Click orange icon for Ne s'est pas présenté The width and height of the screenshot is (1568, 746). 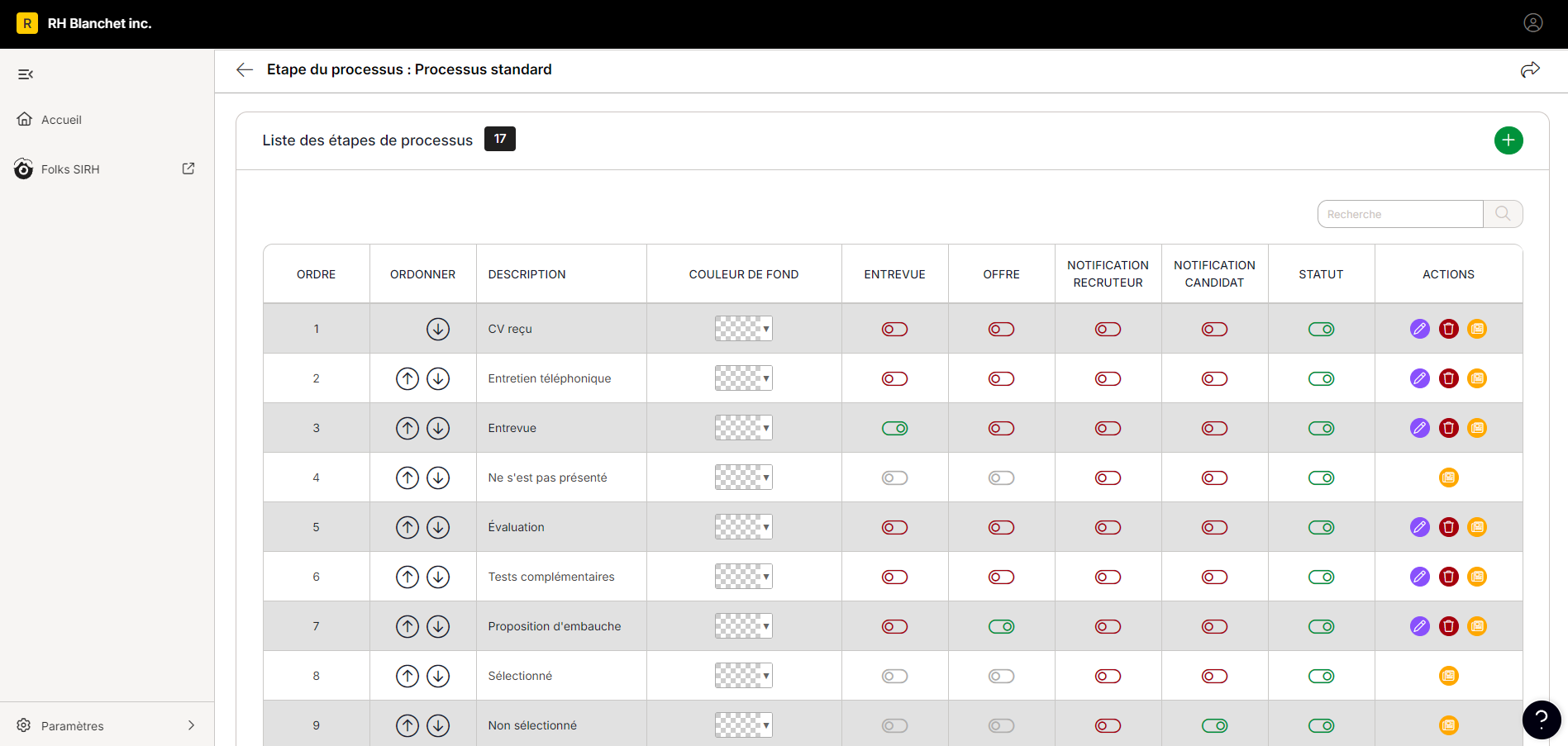[x=1449, y=478]
